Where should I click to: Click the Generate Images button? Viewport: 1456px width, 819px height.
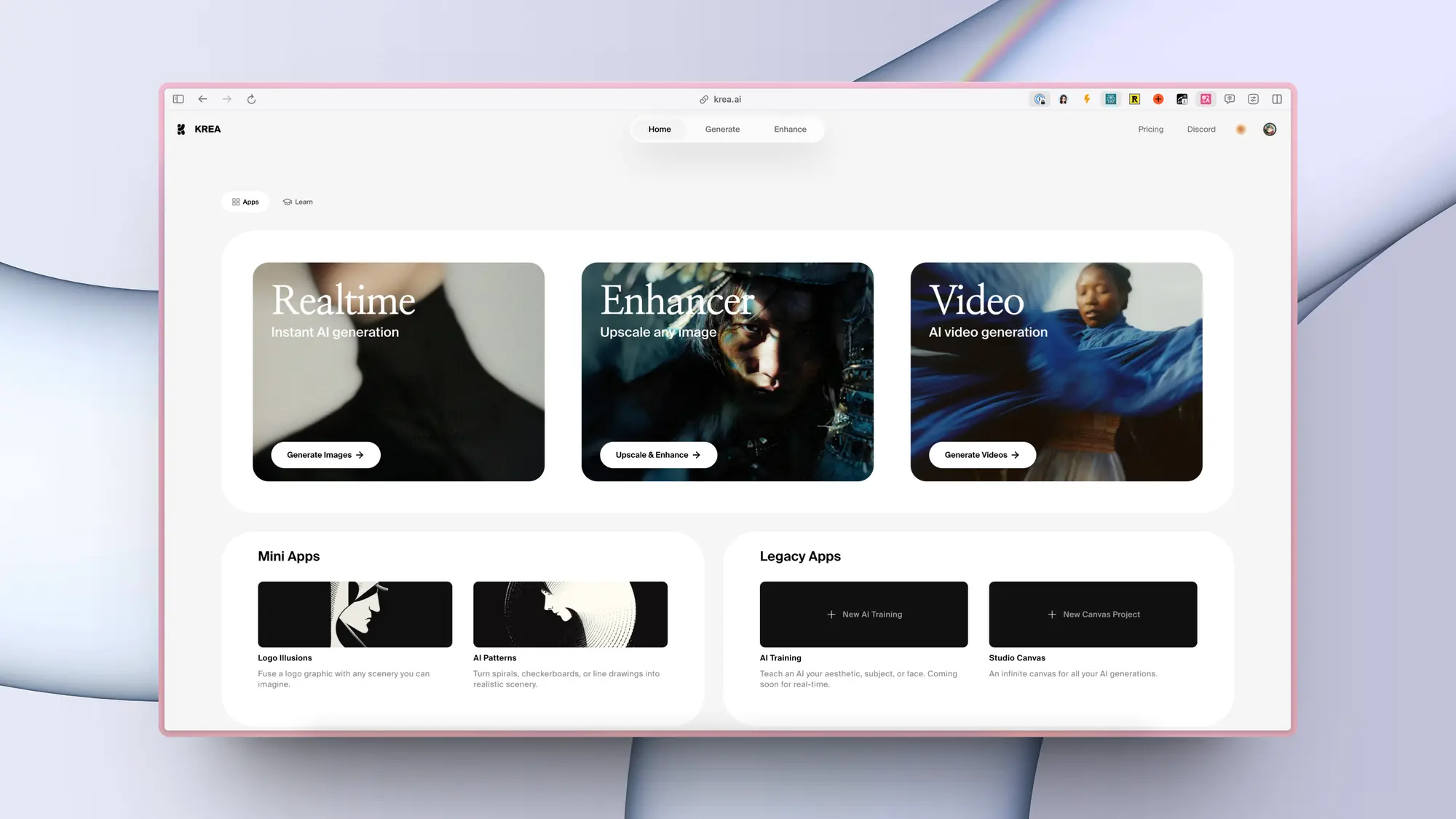coord(325,455)
